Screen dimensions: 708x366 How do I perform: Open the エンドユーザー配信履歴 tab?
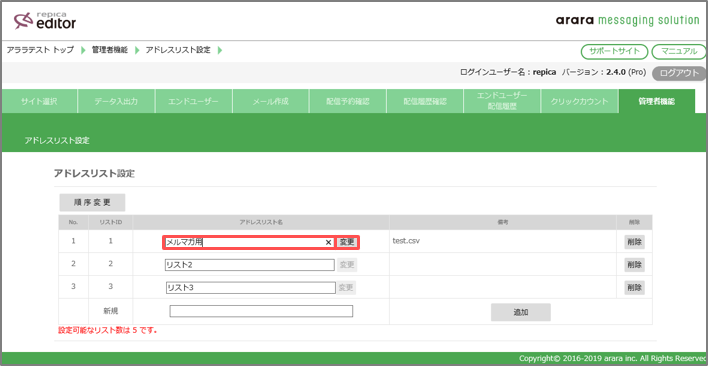coord(502,101)
